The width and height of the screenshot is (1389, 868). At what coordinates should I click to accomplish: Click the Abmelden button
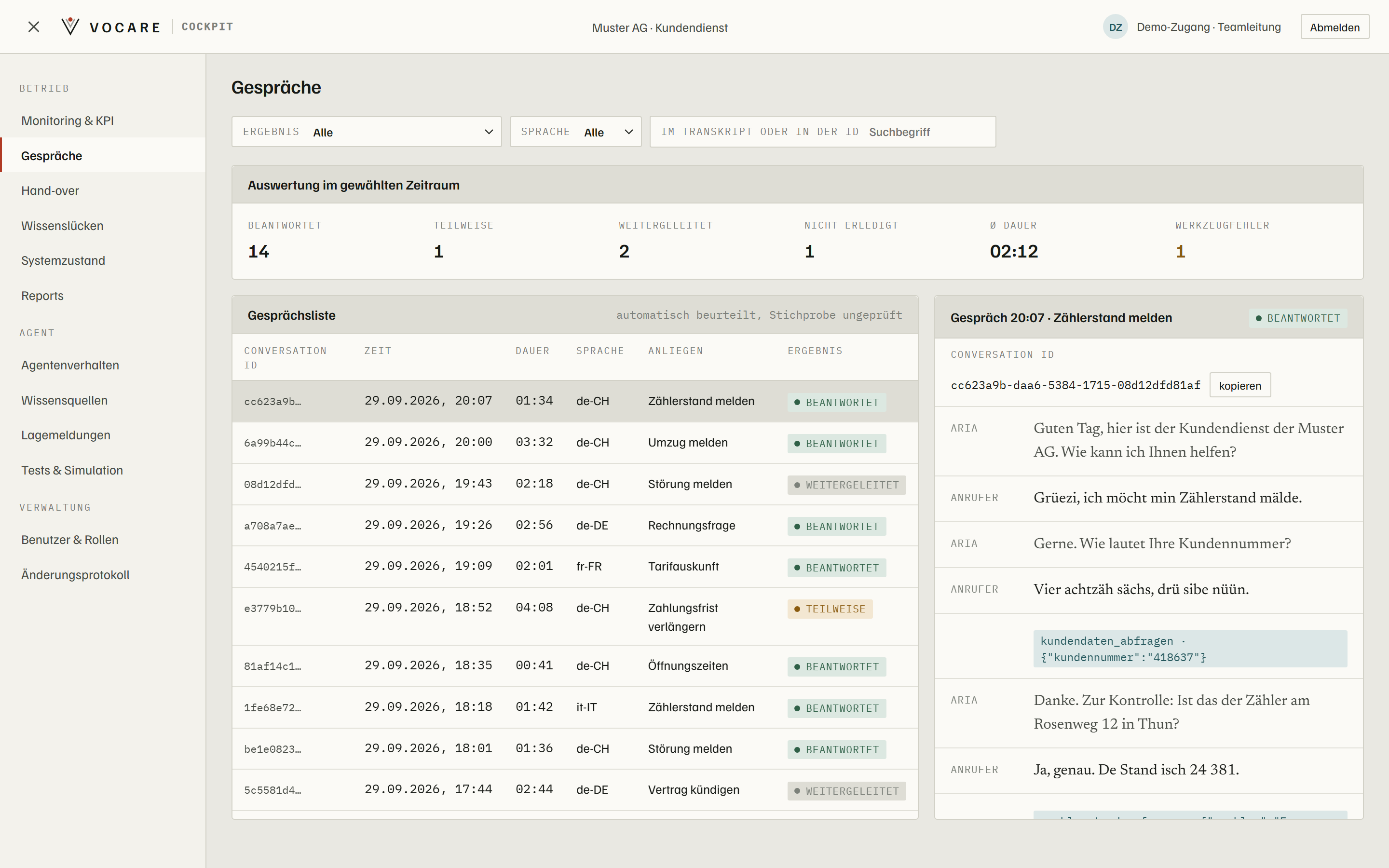(1335, 27)
